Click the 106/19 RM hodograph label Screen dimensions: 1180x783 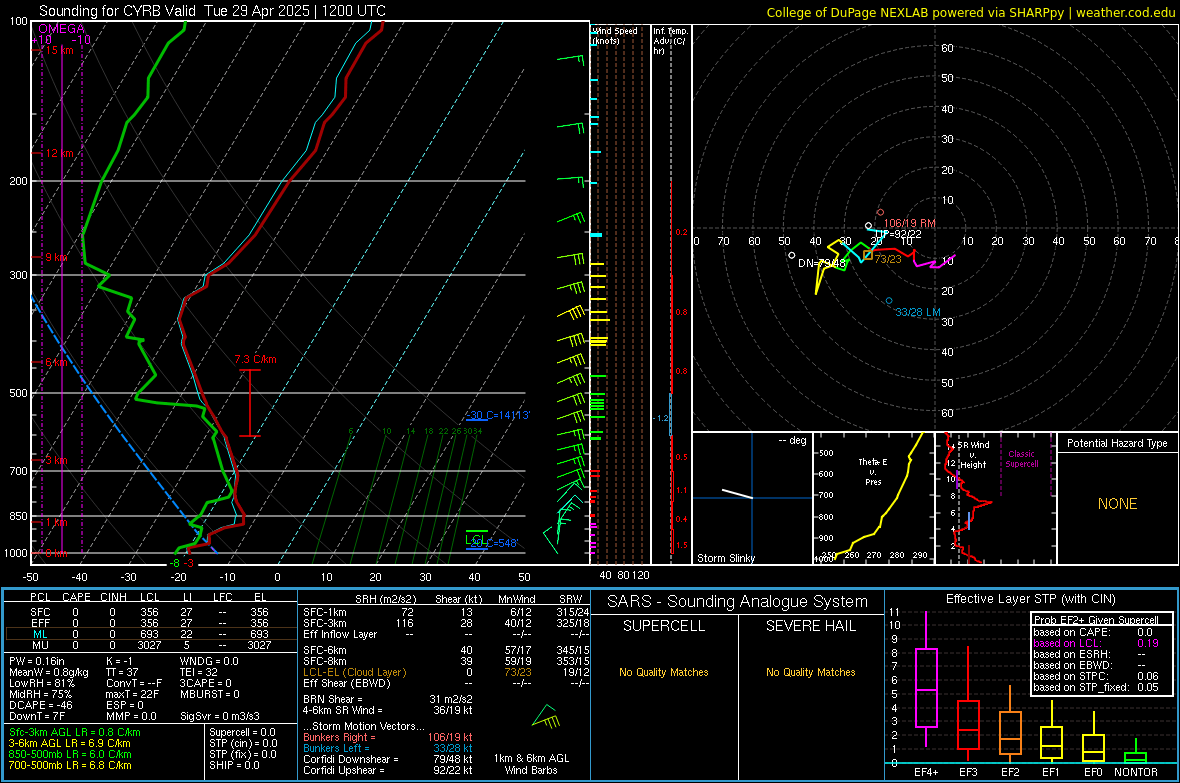910,223
